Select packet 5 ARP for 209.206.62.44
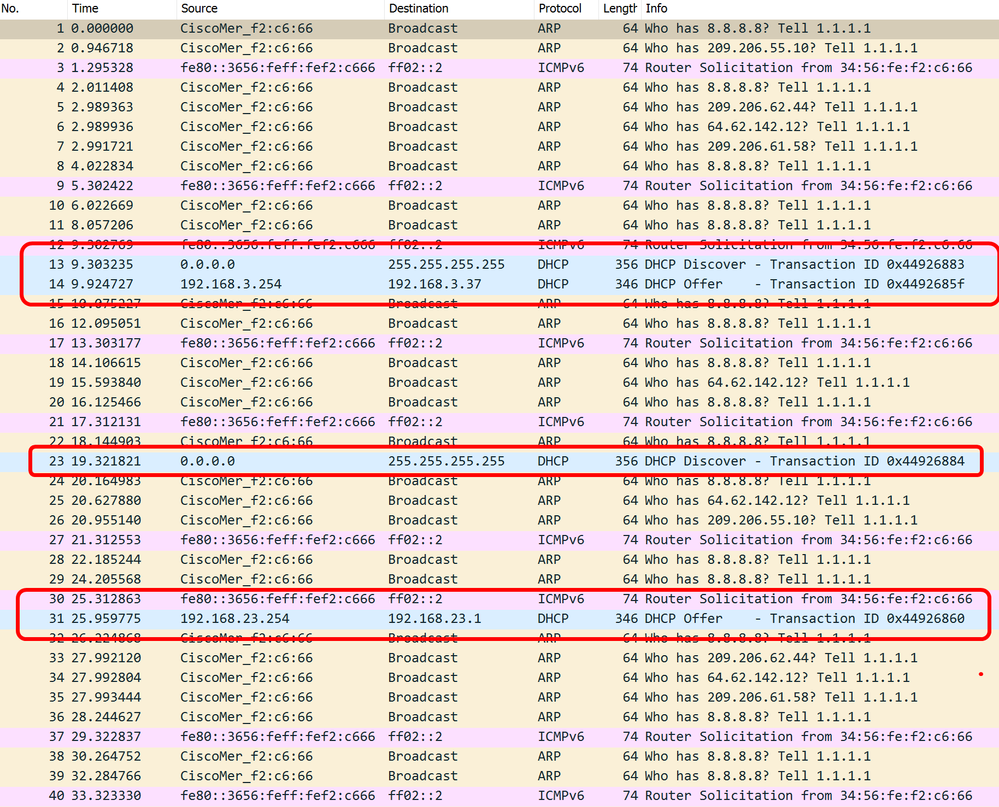Image resolution: width=999 pixels, height=807 pixels. (x=500, y=107)
